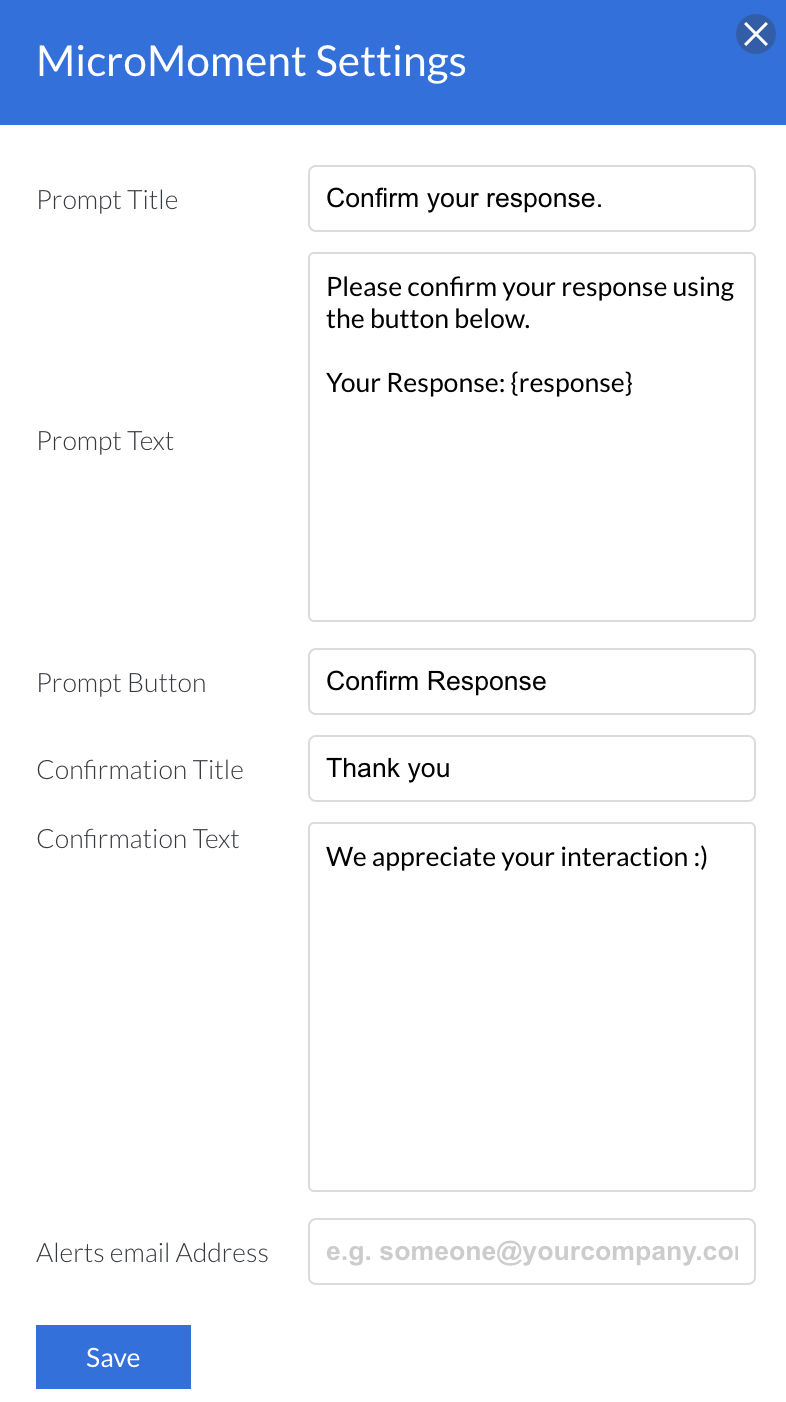This screenshot has width=786, height=1402.
Task: Click inside the Prompt Text textarea
Action: [x=531, y=500]
